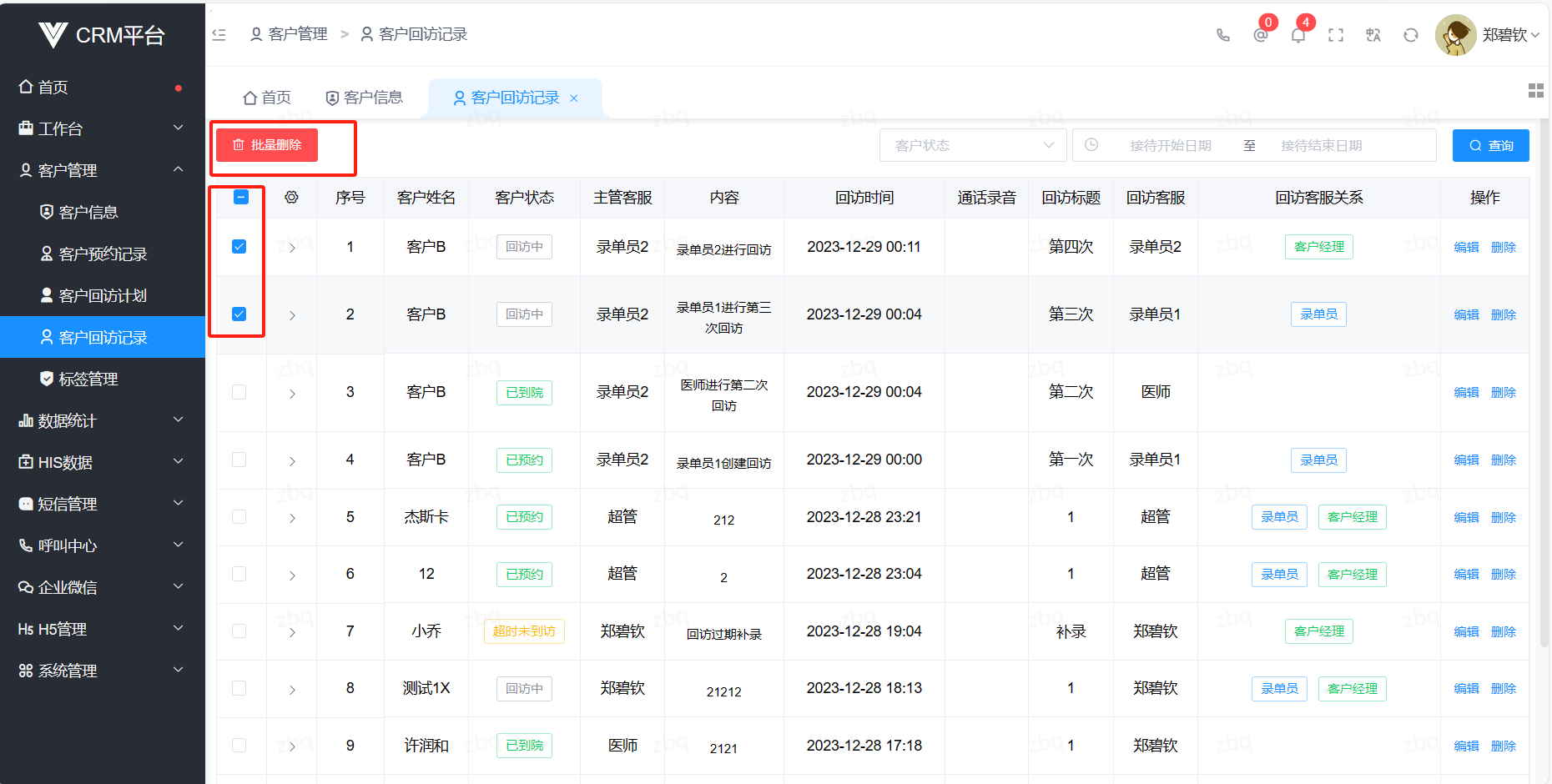The width and height of the screenshot is (1552, 784).
Task: Switch to the 首页 tab
Action: (x=267, y=98)
